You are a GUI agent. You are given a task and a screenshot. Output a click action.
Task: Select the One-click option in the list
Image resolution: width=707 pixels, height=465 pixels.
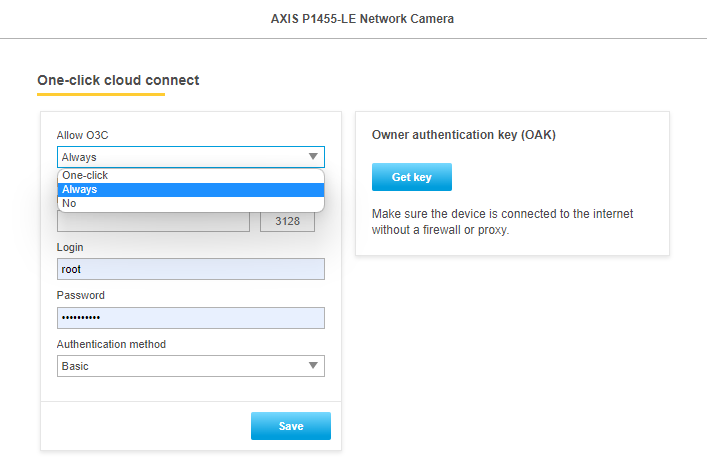(191, 175)
